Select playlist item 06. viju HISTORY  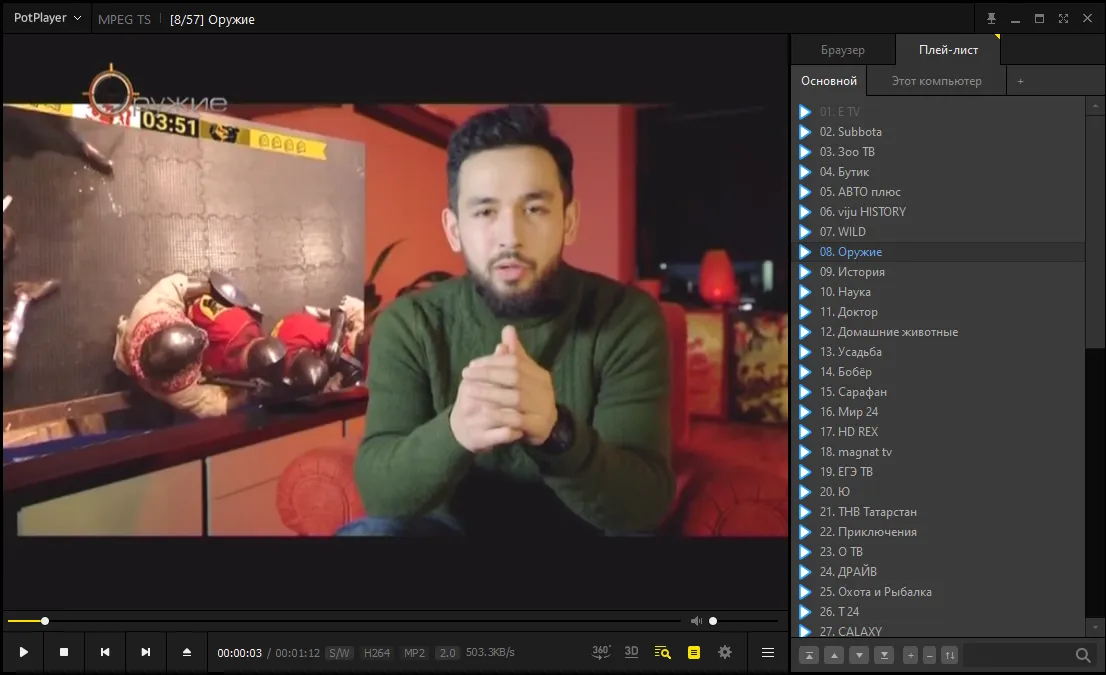pyautogui.click(x=938, y=212)
